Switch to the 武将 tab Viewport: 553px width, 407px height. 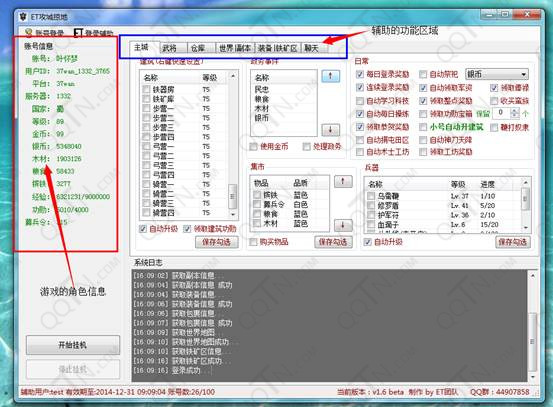tap(170, 48)
